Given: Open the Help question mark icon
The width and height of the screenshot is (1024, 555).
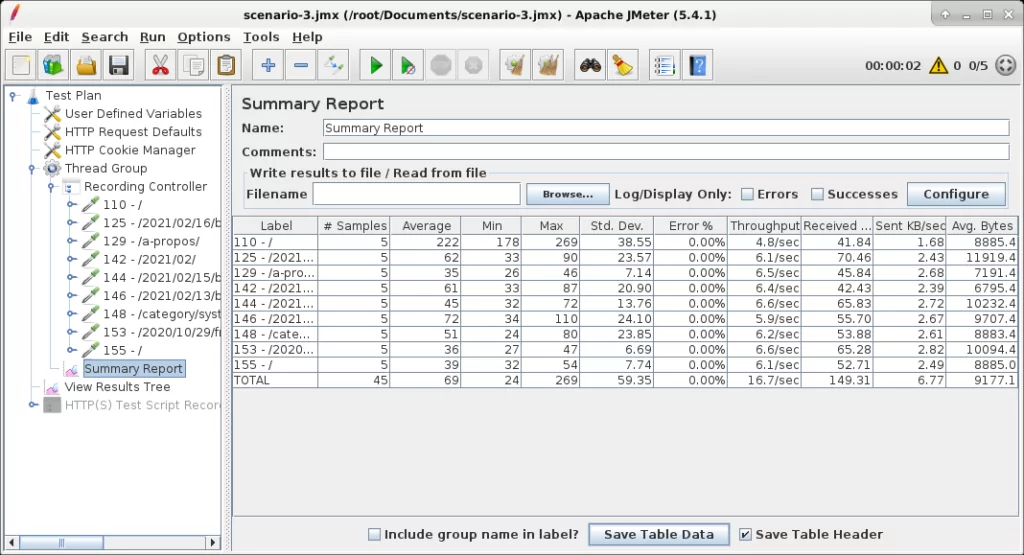Looking at the screenshot, I should [697, 65].
